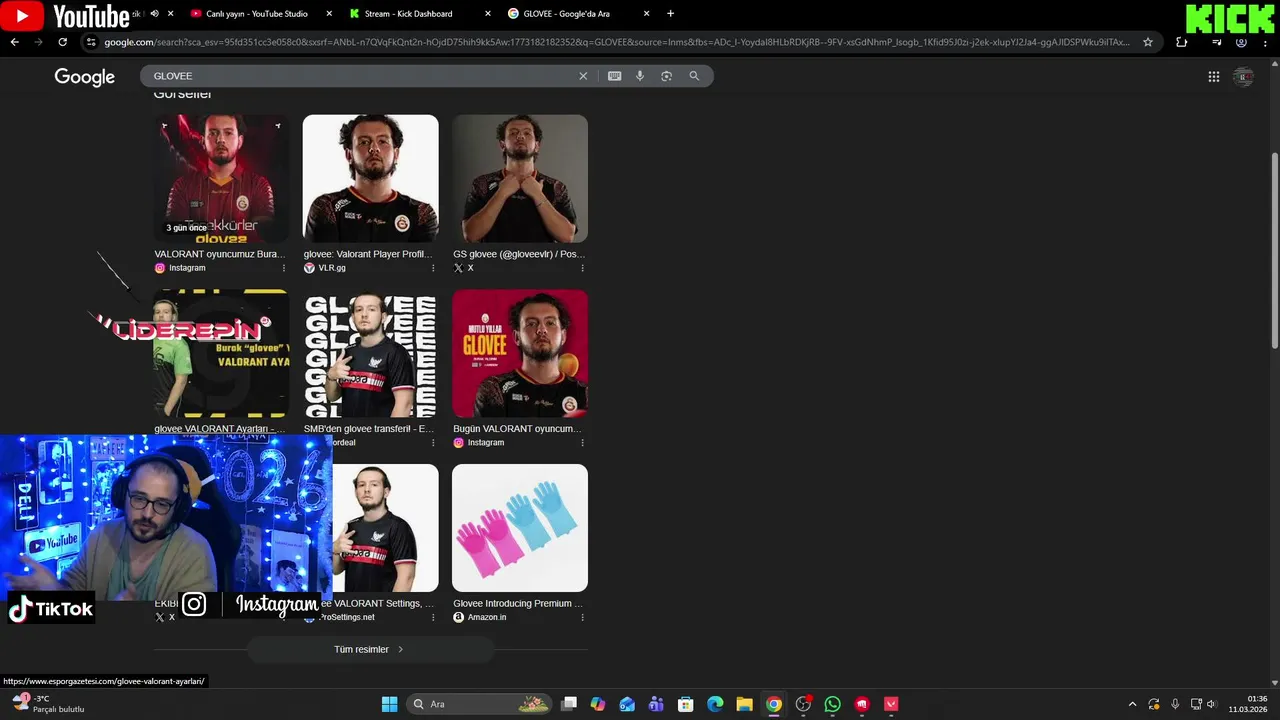1280x720 pixels.
Task: Open the Valorant icon on the taskbar
Action: click(x=891, y=704)
